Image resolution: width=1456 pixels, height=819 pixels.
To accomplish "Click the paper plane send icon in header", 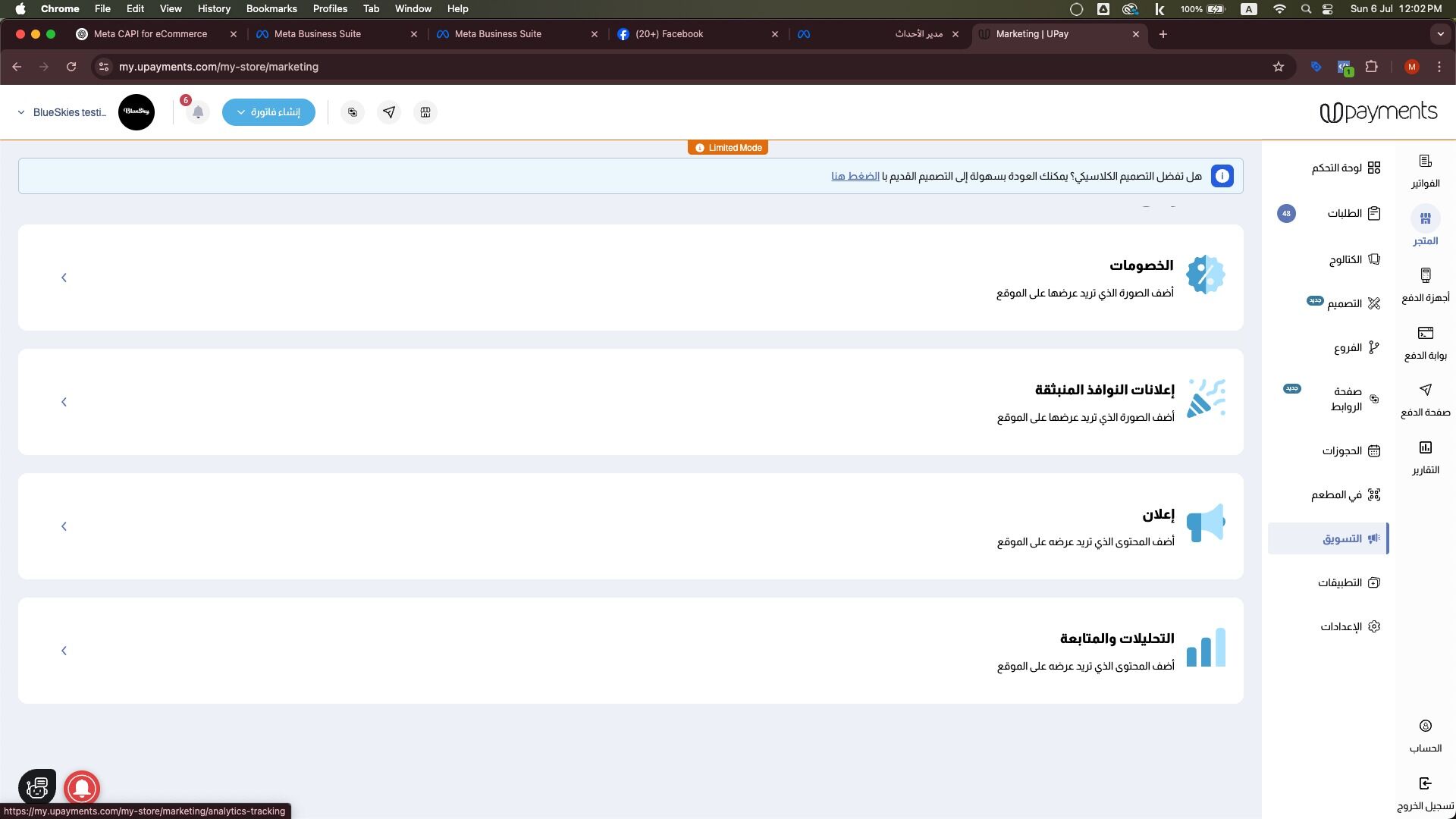I will tap(389, 112).
